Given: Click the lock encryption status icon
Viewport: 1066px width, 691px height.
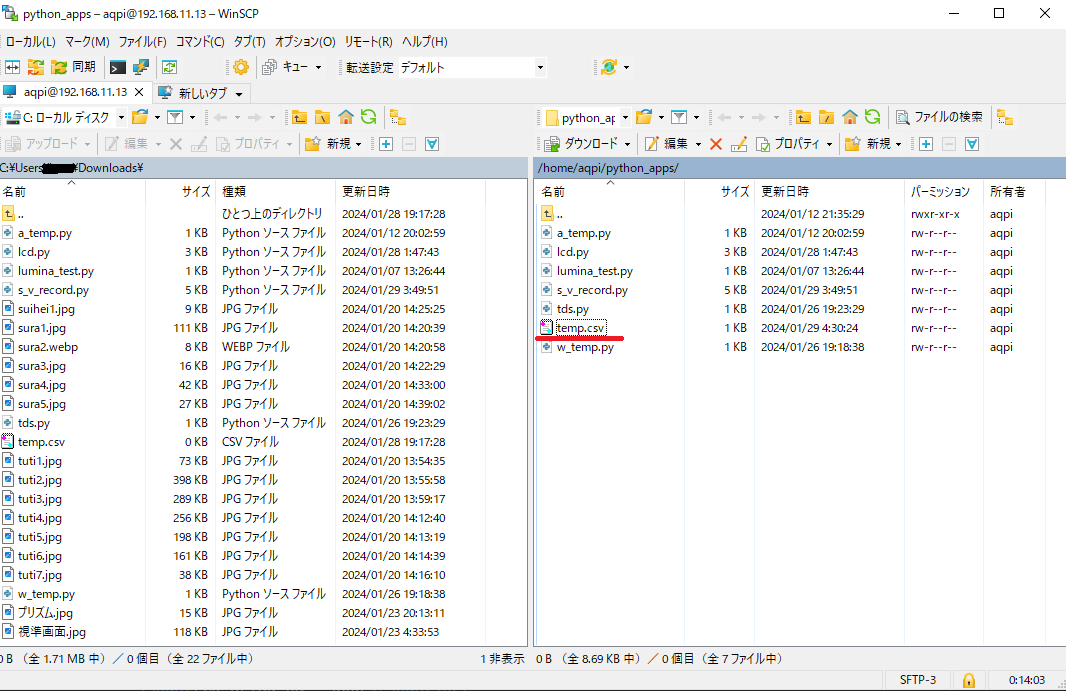Looking at the screenshot, I should [969, 679].
